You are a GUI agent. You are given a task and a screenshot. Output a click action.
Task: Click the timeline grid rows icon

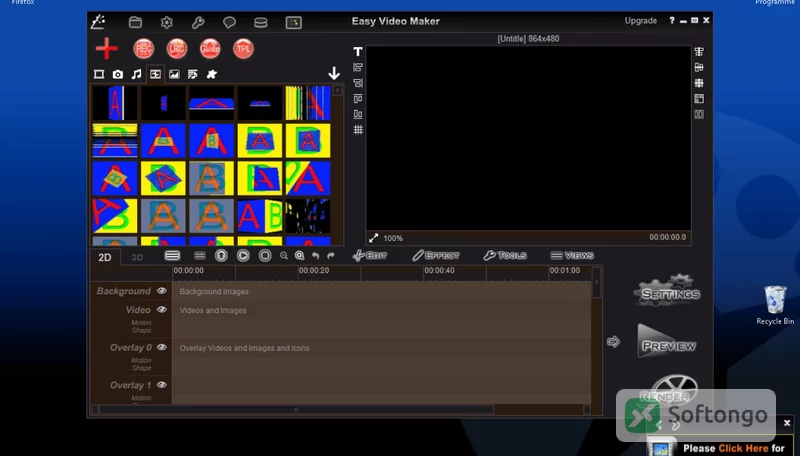[200, 256]
